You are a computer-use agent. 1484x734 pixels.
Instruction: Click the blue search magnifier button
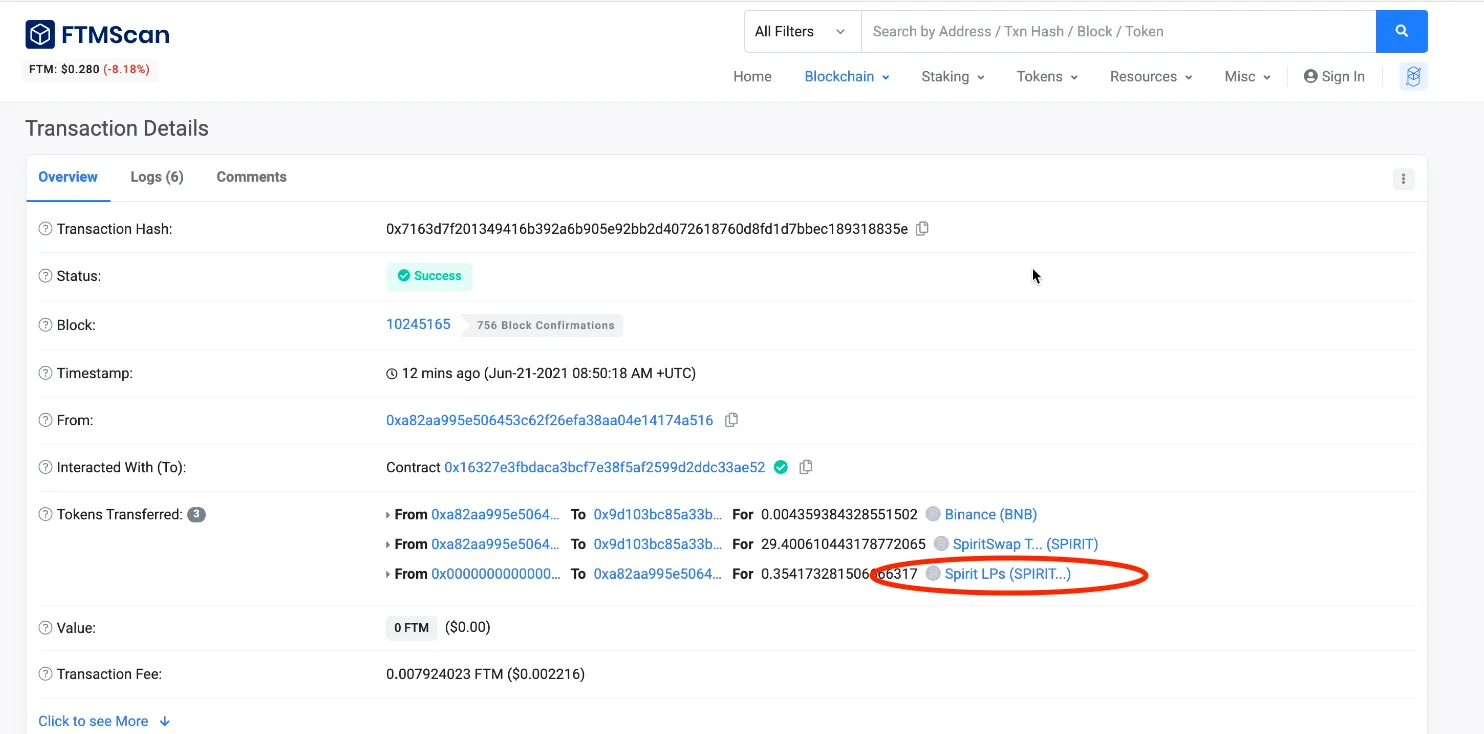coord(1401,31)
